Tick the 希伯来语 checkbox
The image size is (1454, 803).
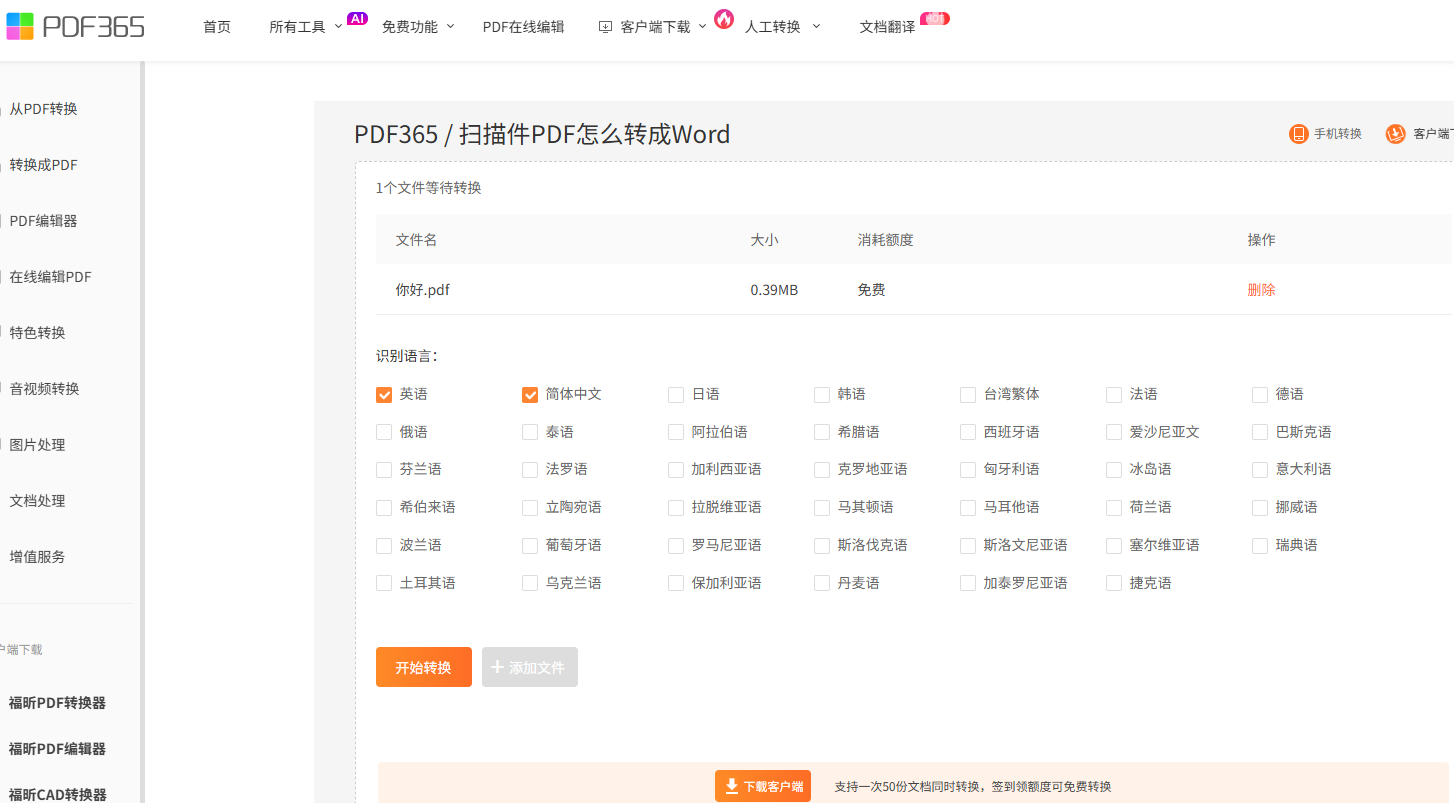click(384, 508)
